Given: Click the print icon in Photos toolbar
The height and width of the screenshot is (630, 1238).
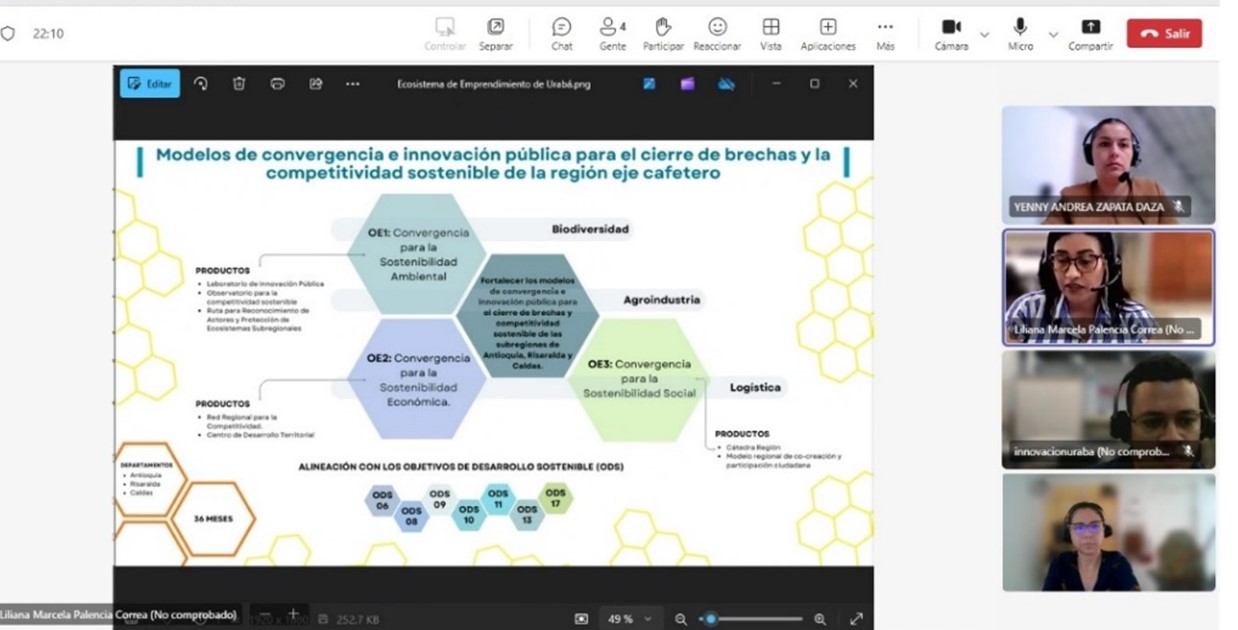Looking at the screenshot, I should [x=278, y=84].
